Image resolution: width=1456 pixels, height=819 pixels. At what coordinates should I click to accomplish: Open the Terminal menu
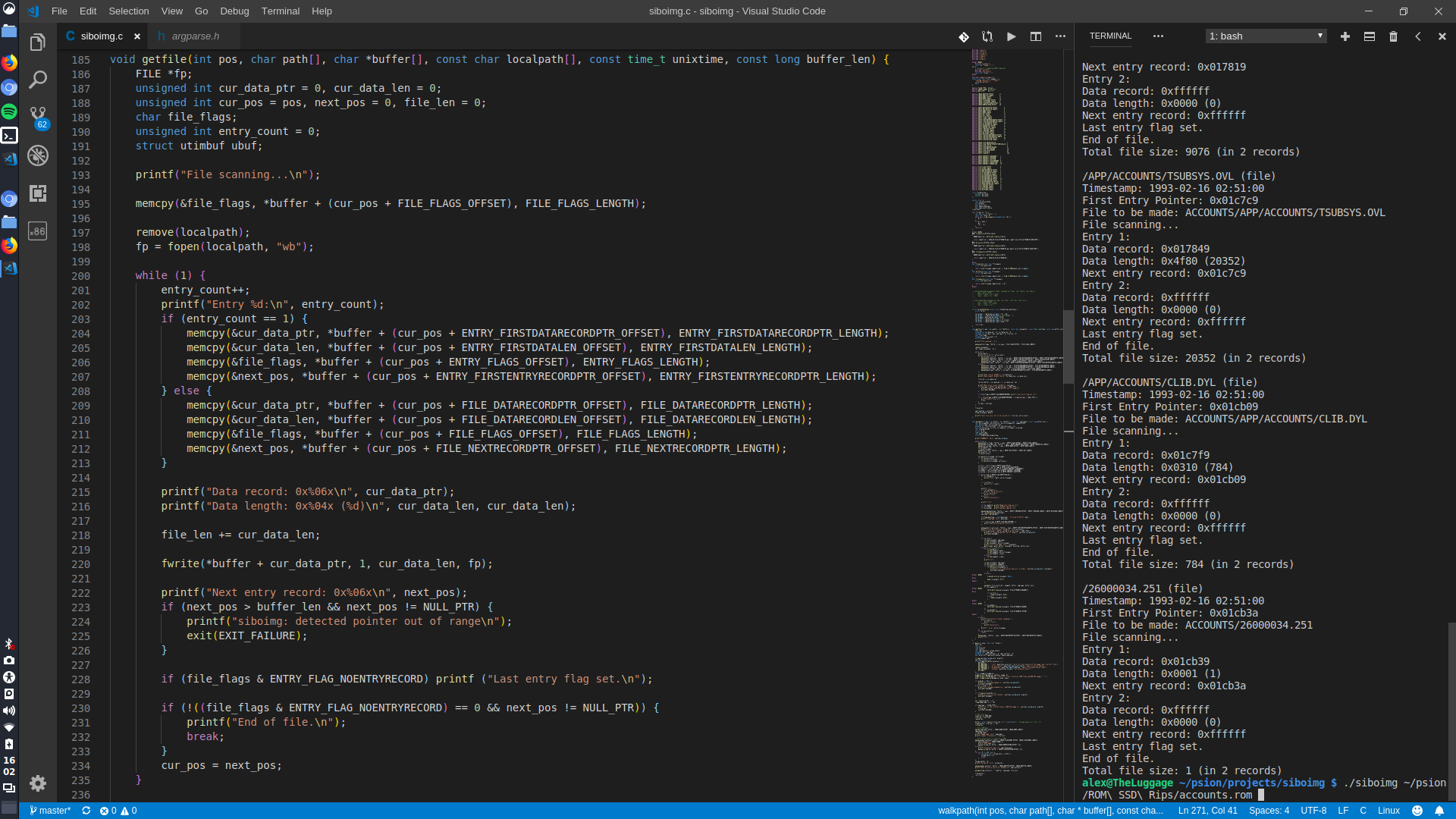(x=280, y=11)
